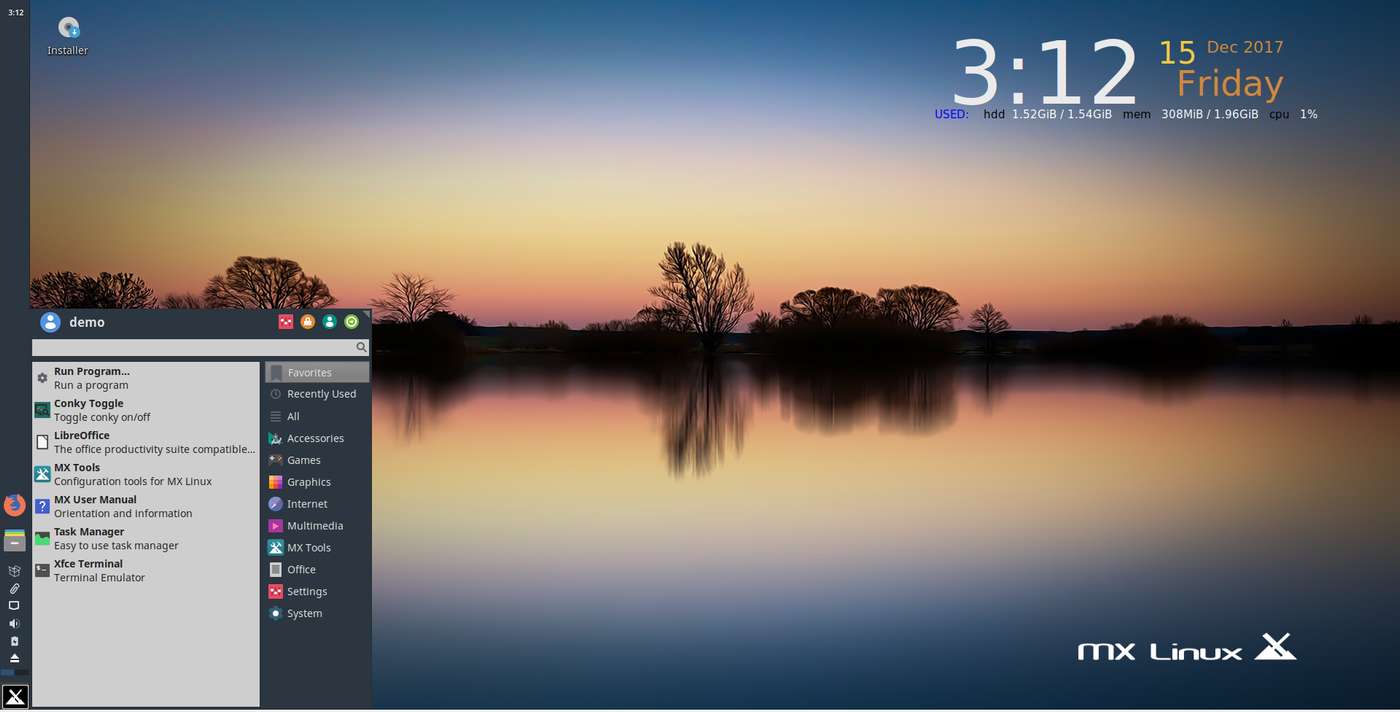Open the Internet category
This screenshot has width=1400, height=712.
pos(317,504)
